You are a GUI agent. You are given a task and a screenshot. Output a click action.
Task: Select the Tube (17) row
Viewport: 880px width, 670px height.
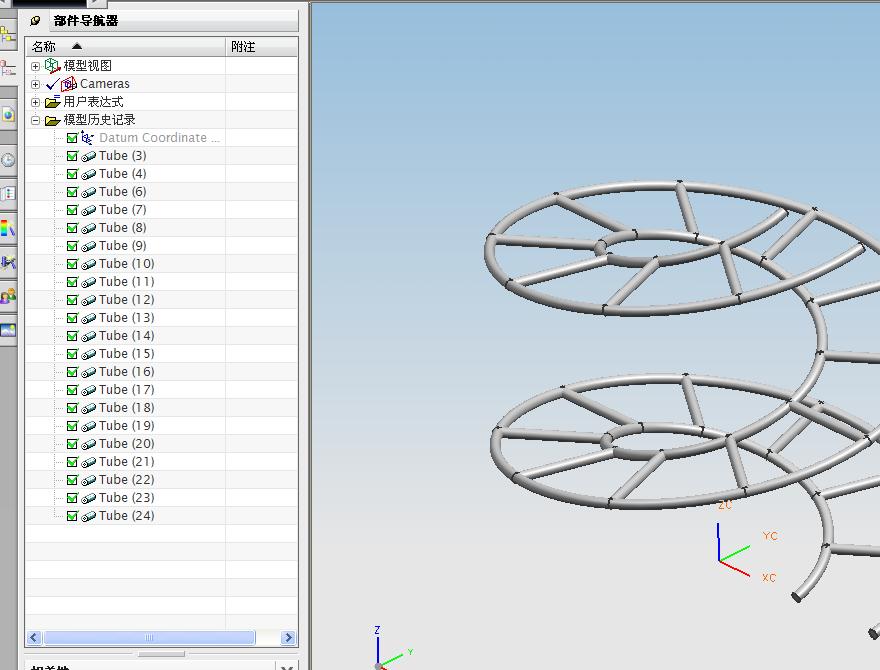(x=162, y=390)
